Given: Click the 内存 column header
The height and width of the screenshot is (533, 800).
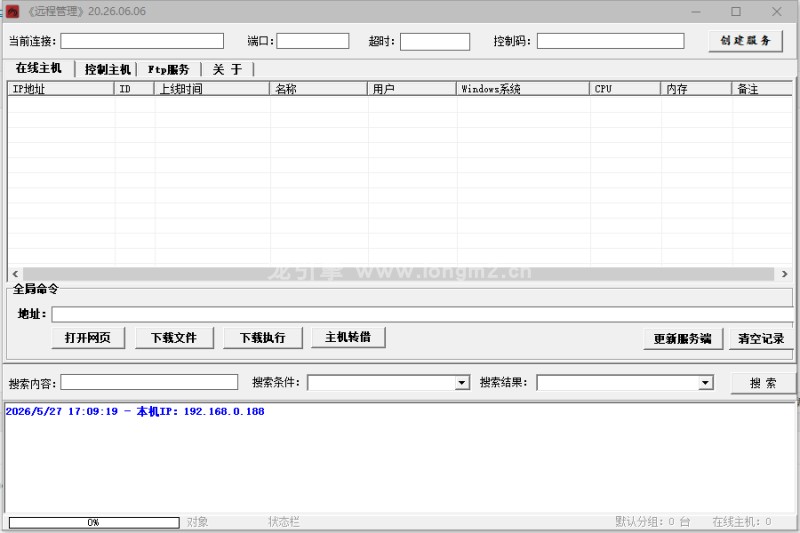Looking at the screenshot, I should coord(696,89).
